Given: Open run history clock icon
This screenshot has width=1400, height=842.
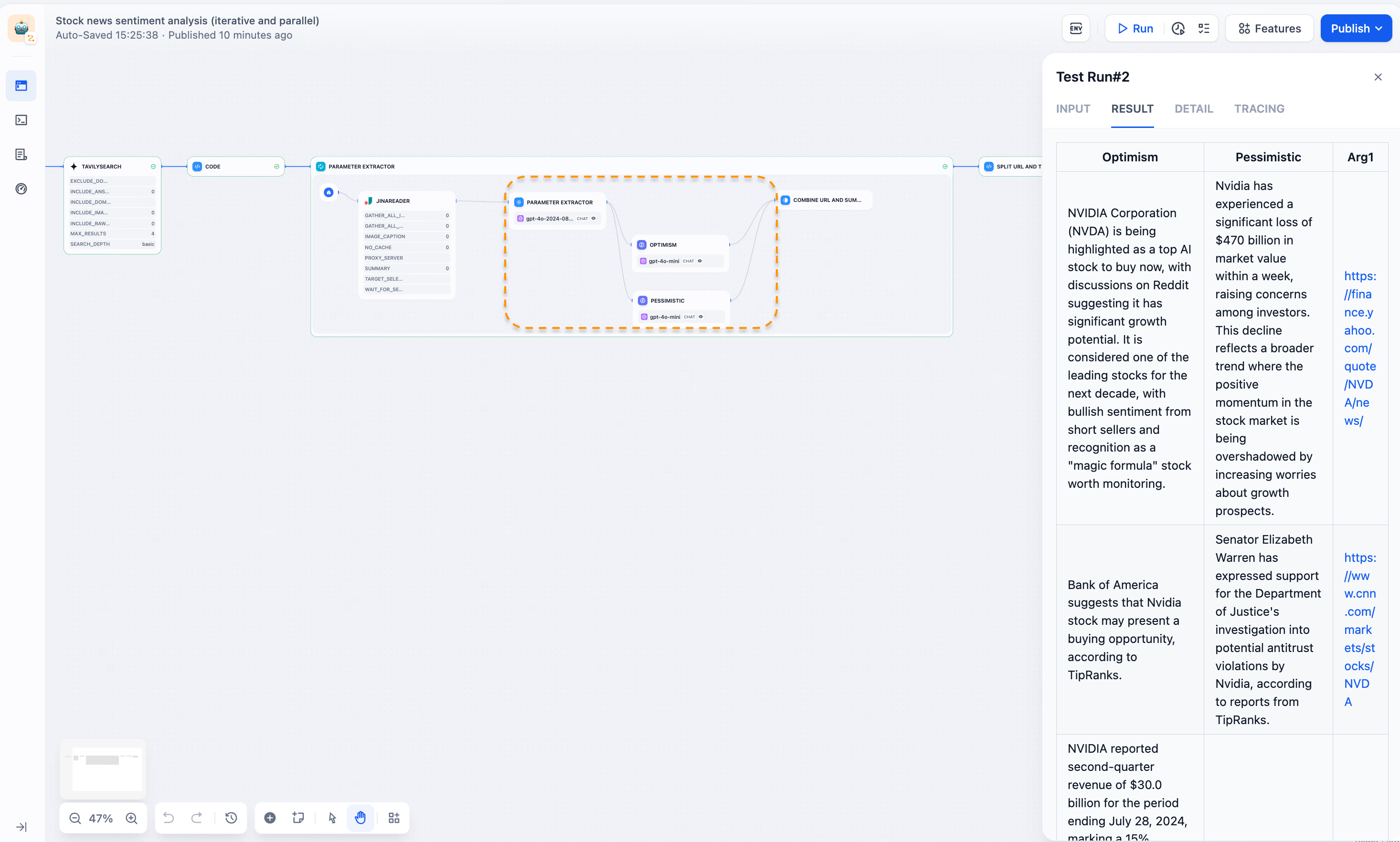Looking at the screenshot, I should point(1178,28).
